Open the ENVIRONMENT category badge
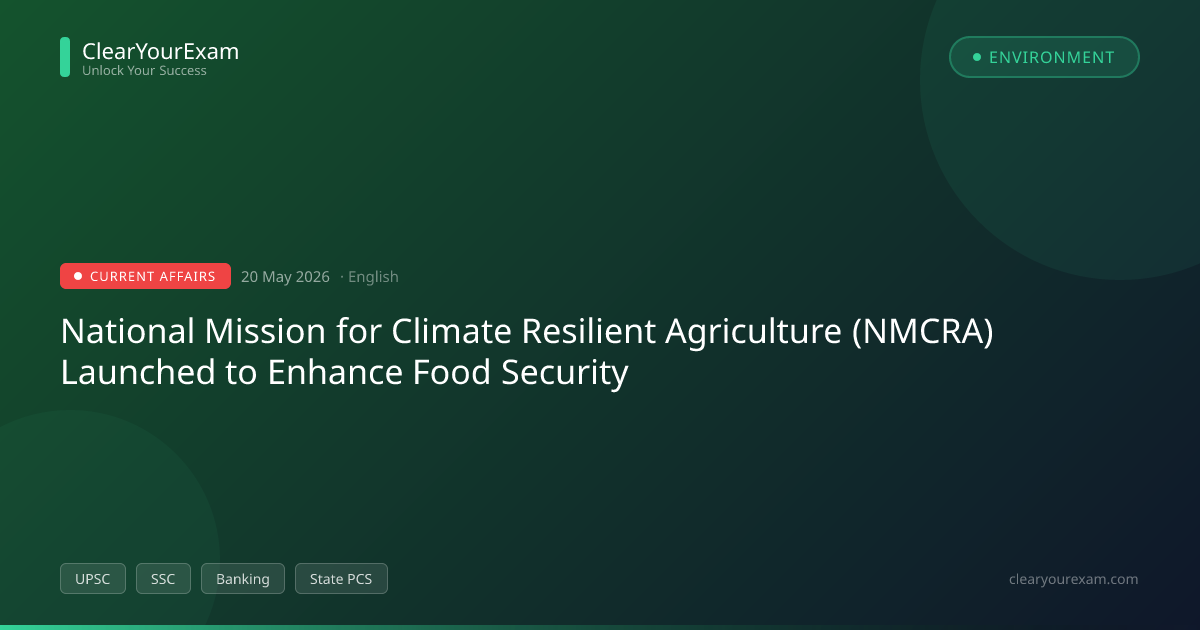Image resolution: width=1200 pixels, height=630 pixels. [x=1044, y=57]
